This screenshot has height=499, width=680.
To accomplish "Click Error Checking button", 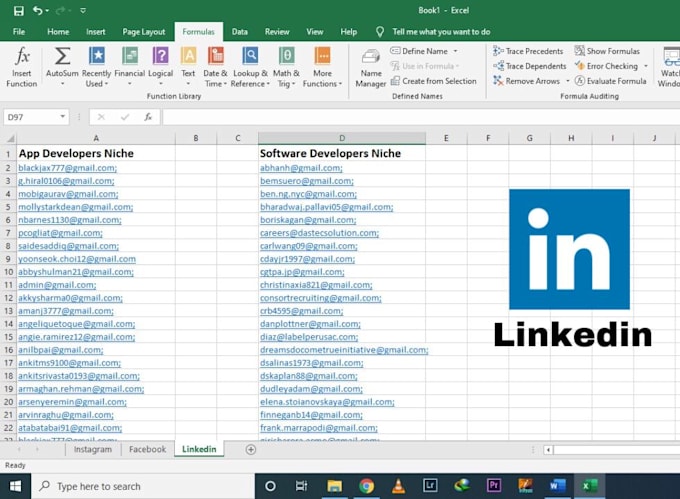I will (606, 66).
